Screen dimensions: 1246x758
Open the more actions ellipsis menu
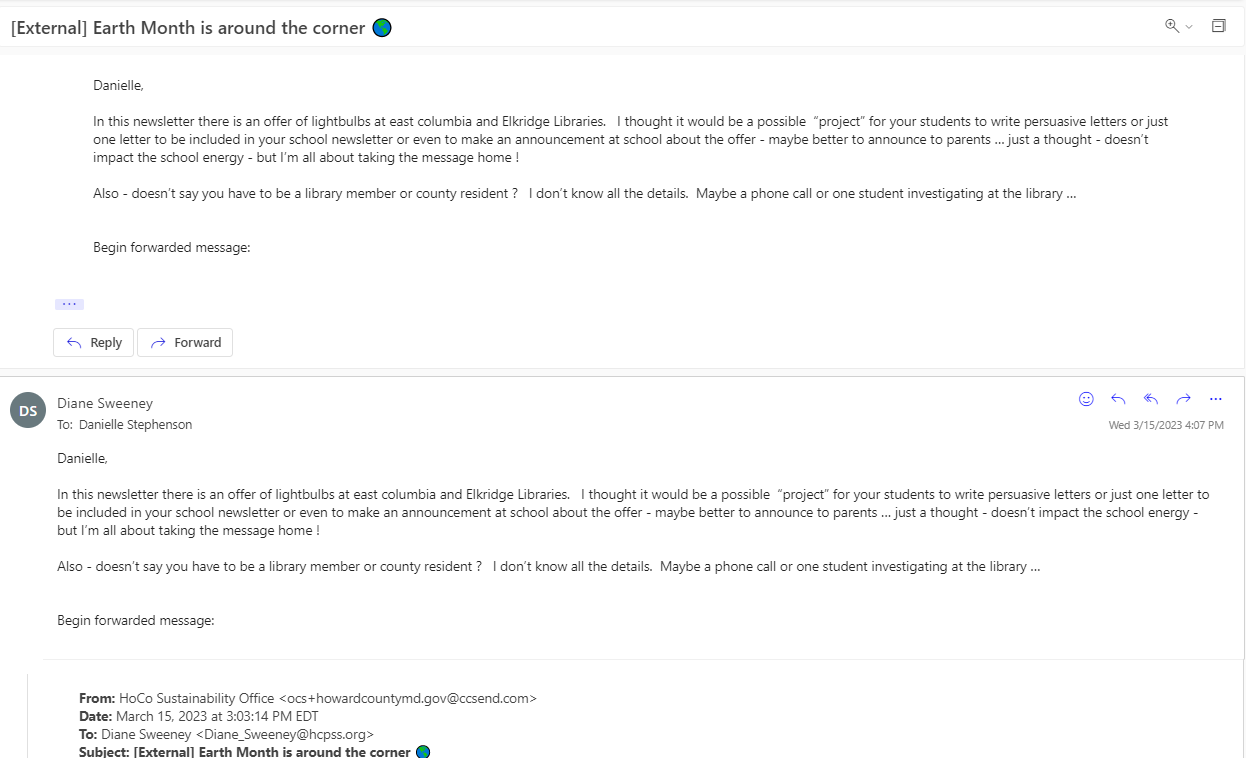1216,399
